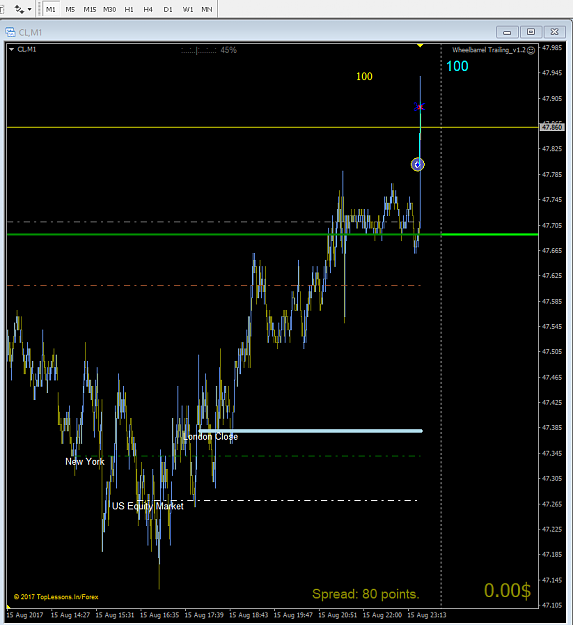The width and height of the screenshot is (573, 625).
Task: Click the US Equity Market label
Action: (x=148, y=506)
